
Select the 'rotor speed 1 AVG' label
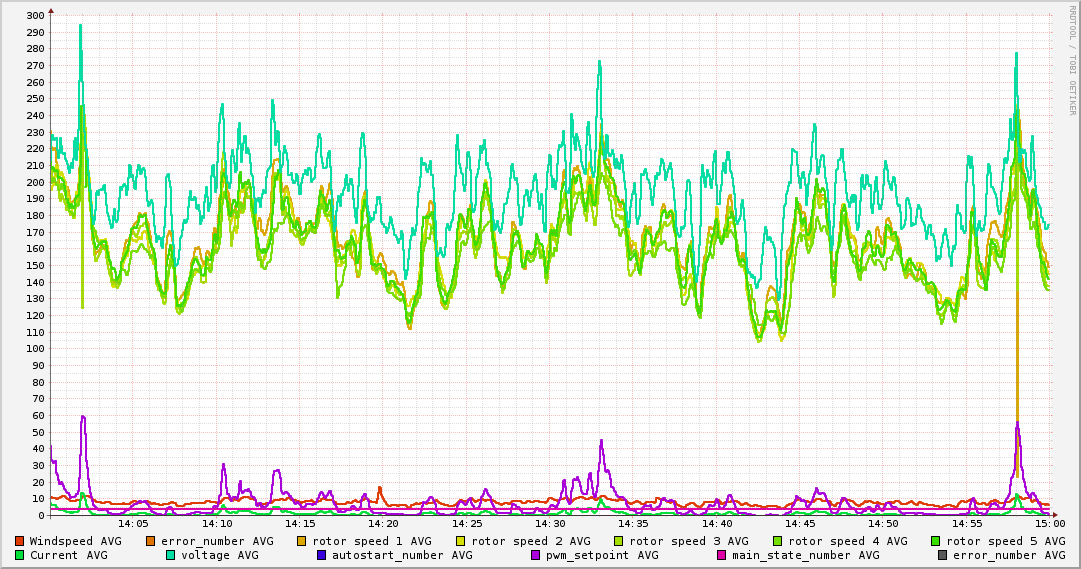coord(372,541)
